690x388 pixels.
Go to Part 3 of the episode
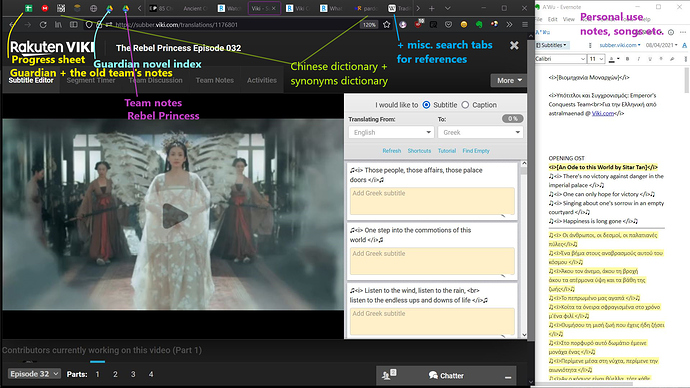tap(133, 374)
